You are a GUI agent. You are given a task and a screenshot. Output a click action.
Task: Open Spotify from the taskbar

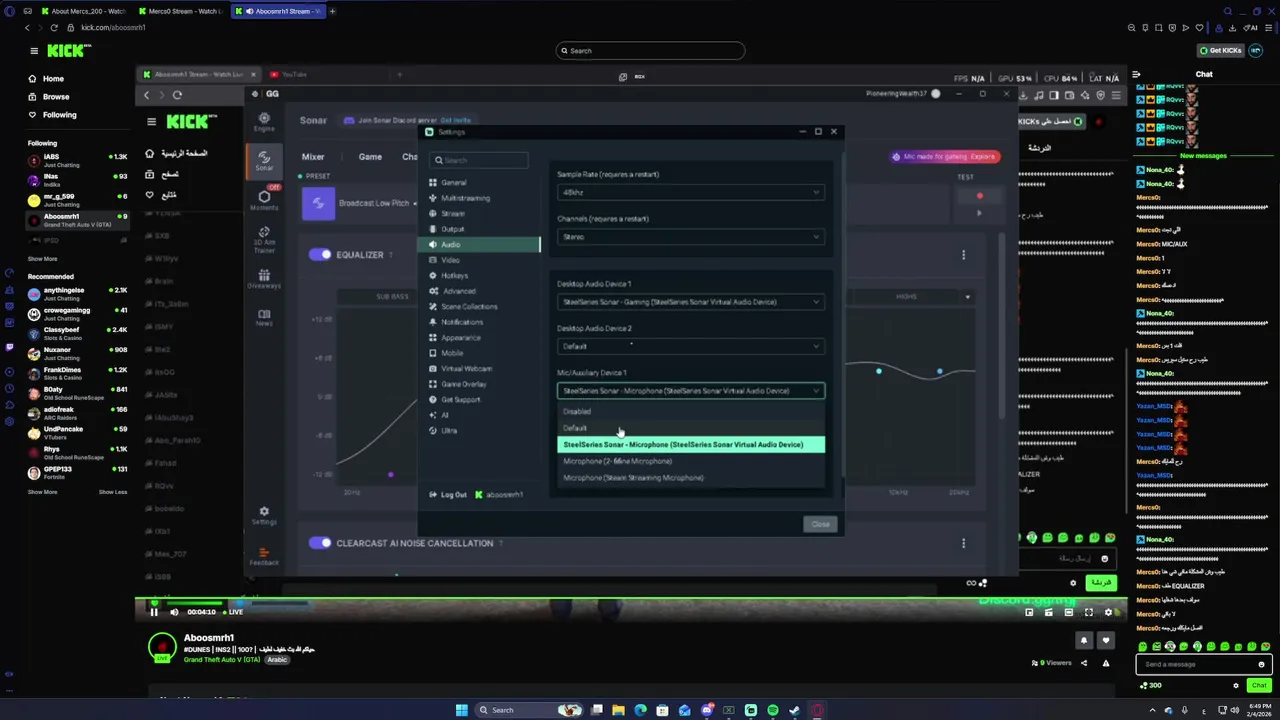773,710
